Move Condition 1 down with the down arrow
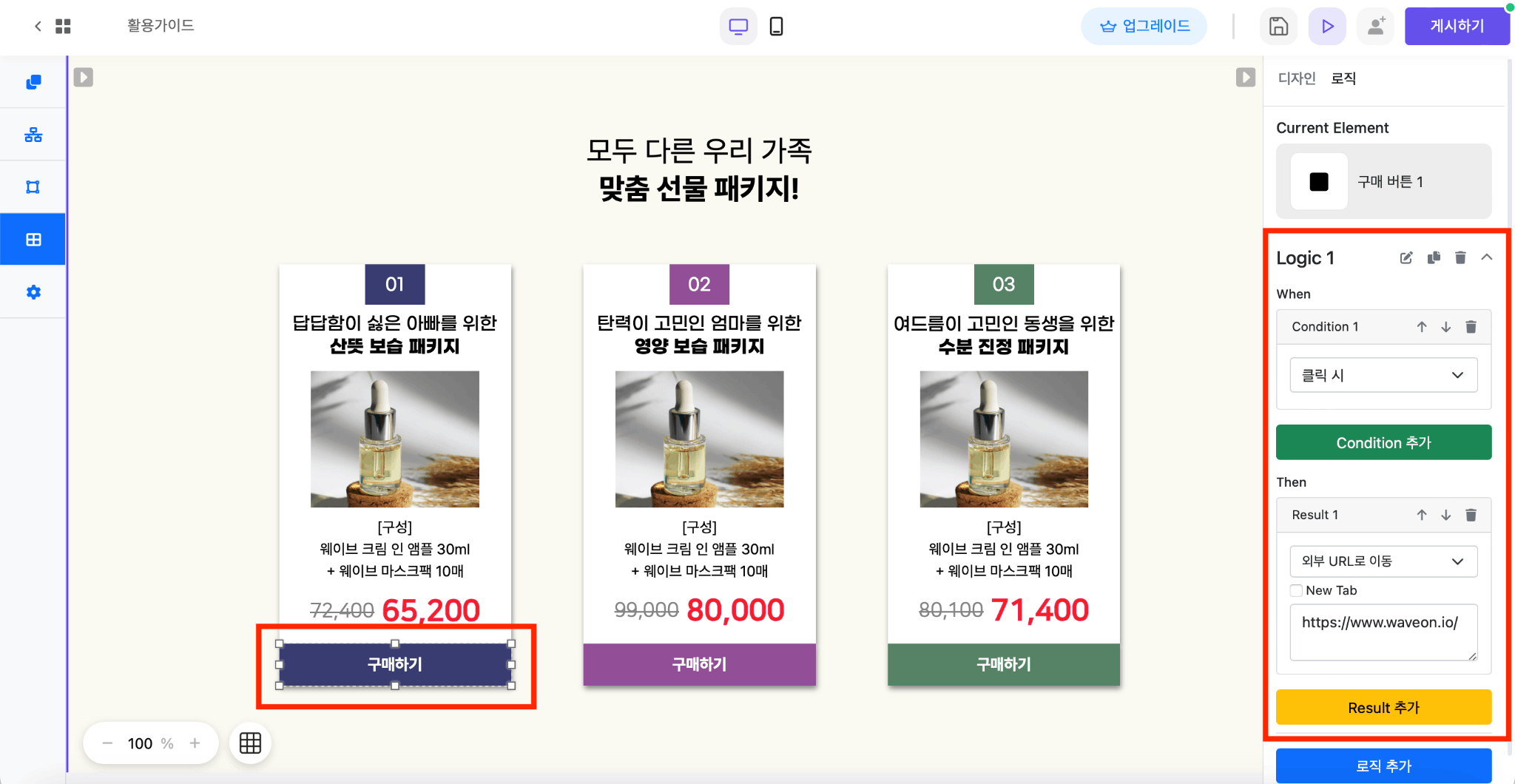The image size is (1515, 784). coord(1445,326)
